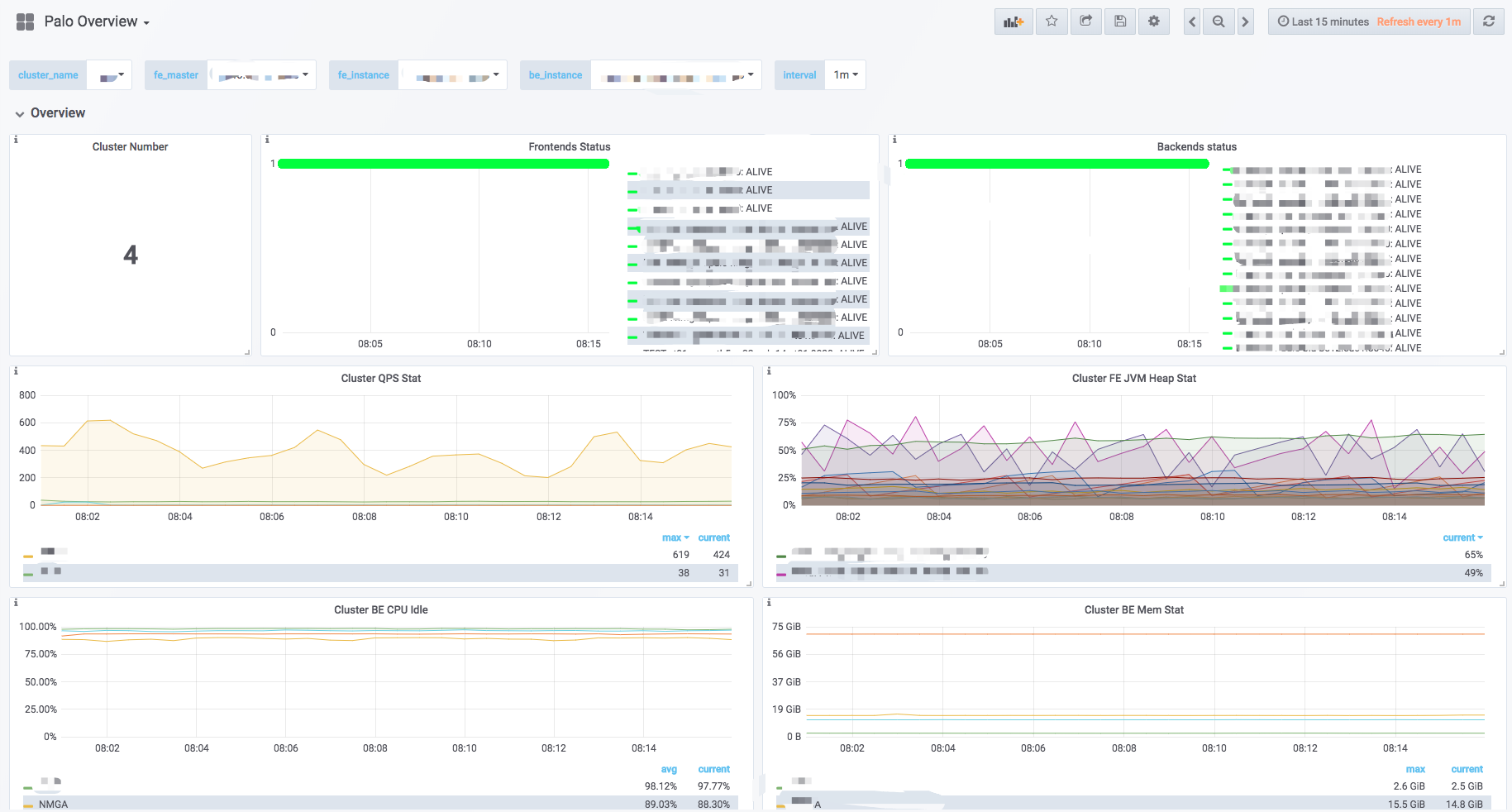Mark this dashboard as a favorite

pyautogui.click(x=1052, y=21)
